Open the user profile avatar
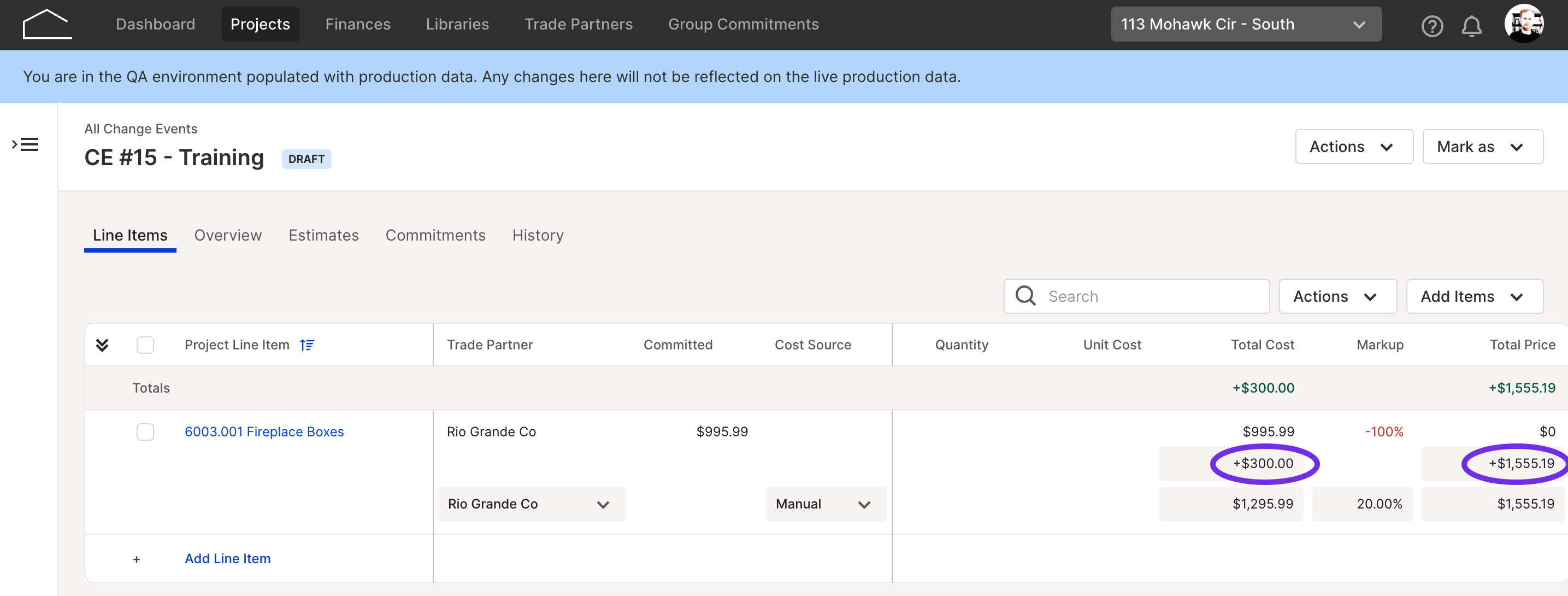1568x596 pixels. (x=1524, y=25)
